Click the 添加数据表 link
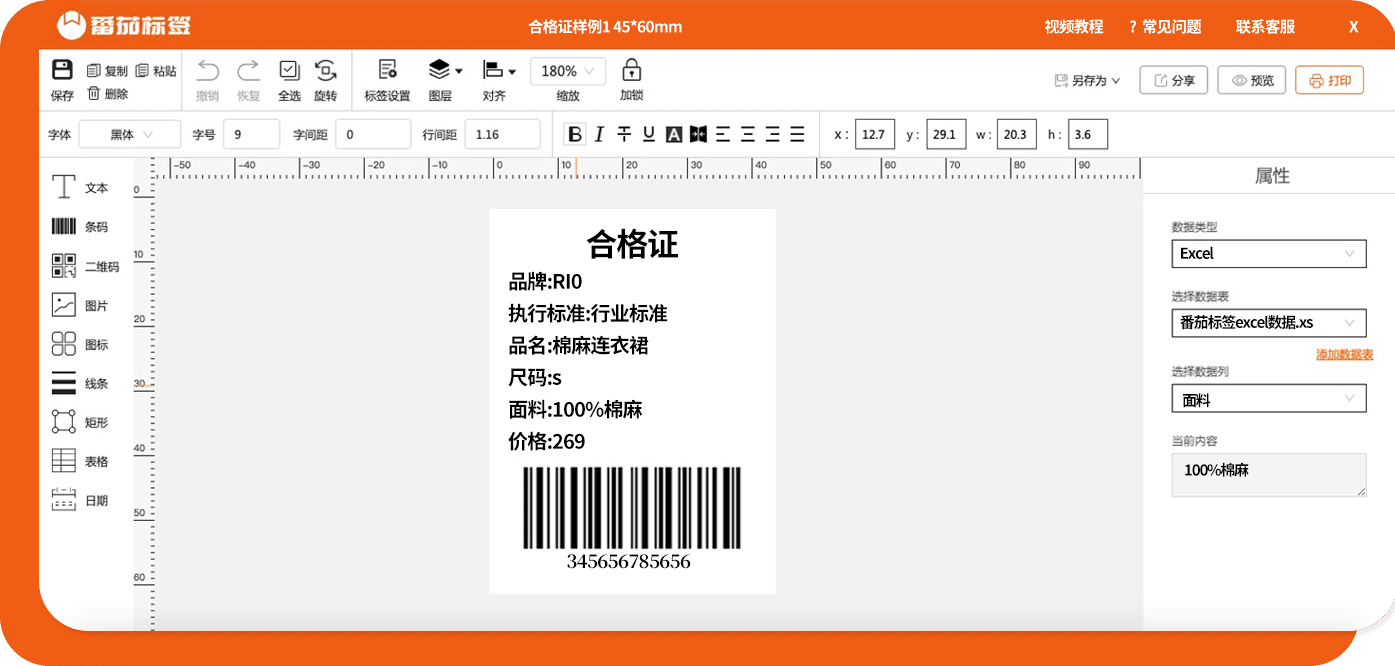The width and height of the screenshot is (1395, 666). point(1344,355)
